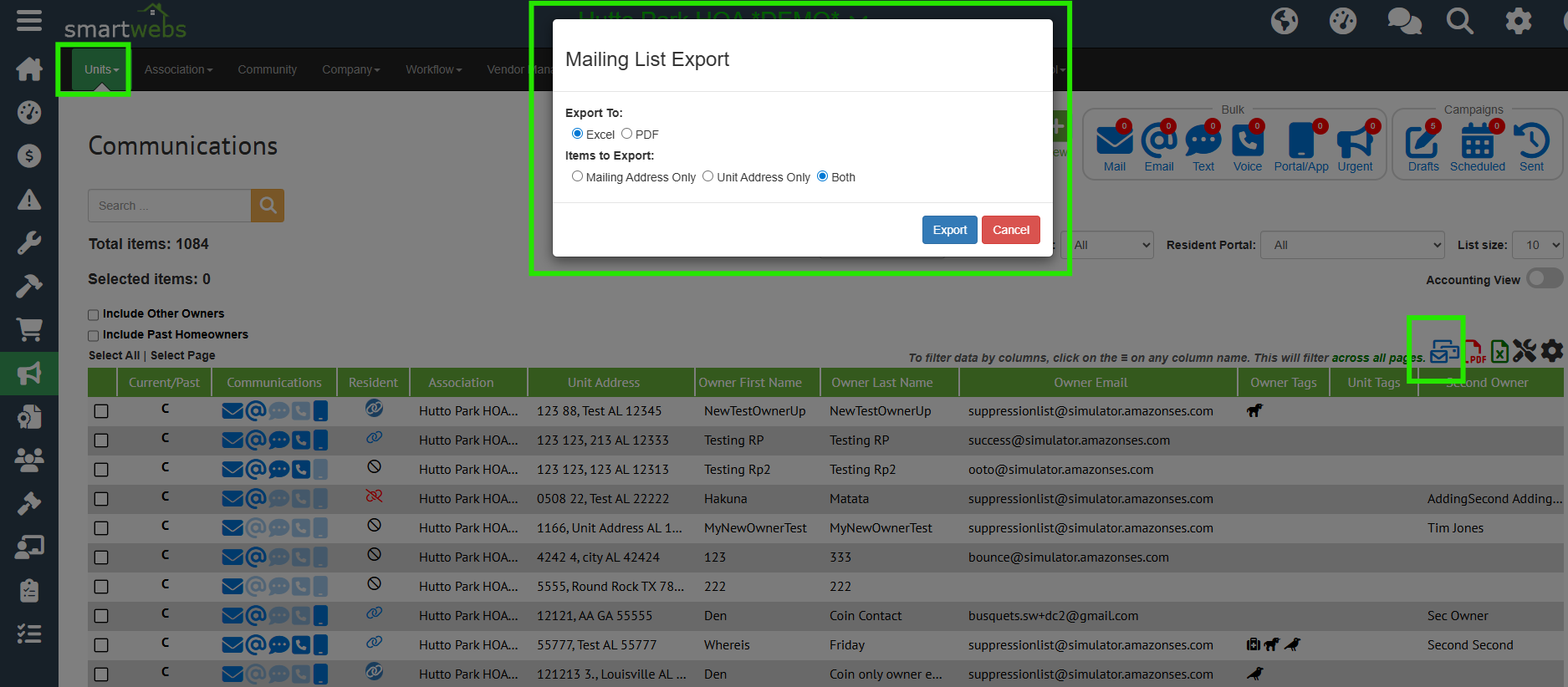
Task: Select the Bulk Voice phone icon
Action: click(x=1247, y=142)
